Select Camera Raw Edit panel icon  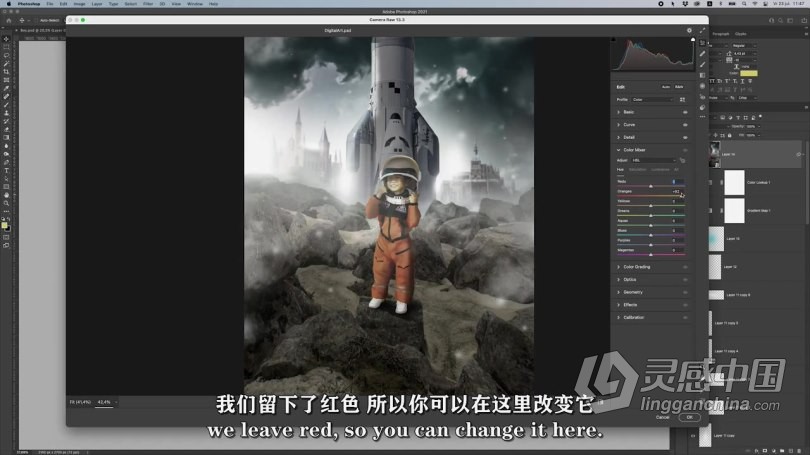click(x=703, y=43)
